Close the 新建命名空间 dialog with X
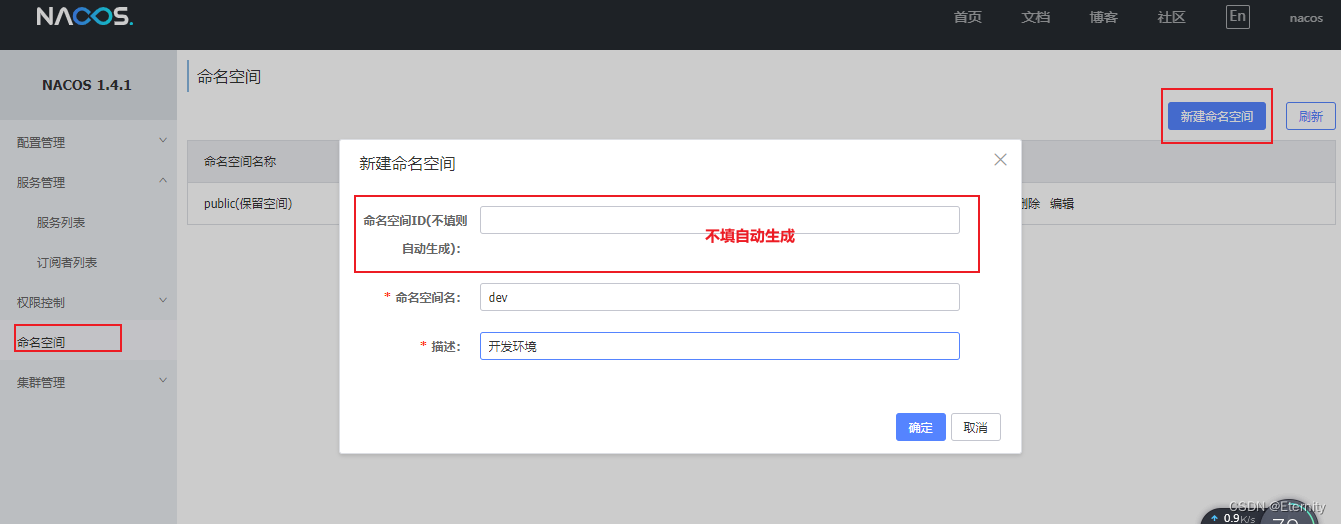Viewport: 1341px width, 524px height. (x=1000, y=160)
